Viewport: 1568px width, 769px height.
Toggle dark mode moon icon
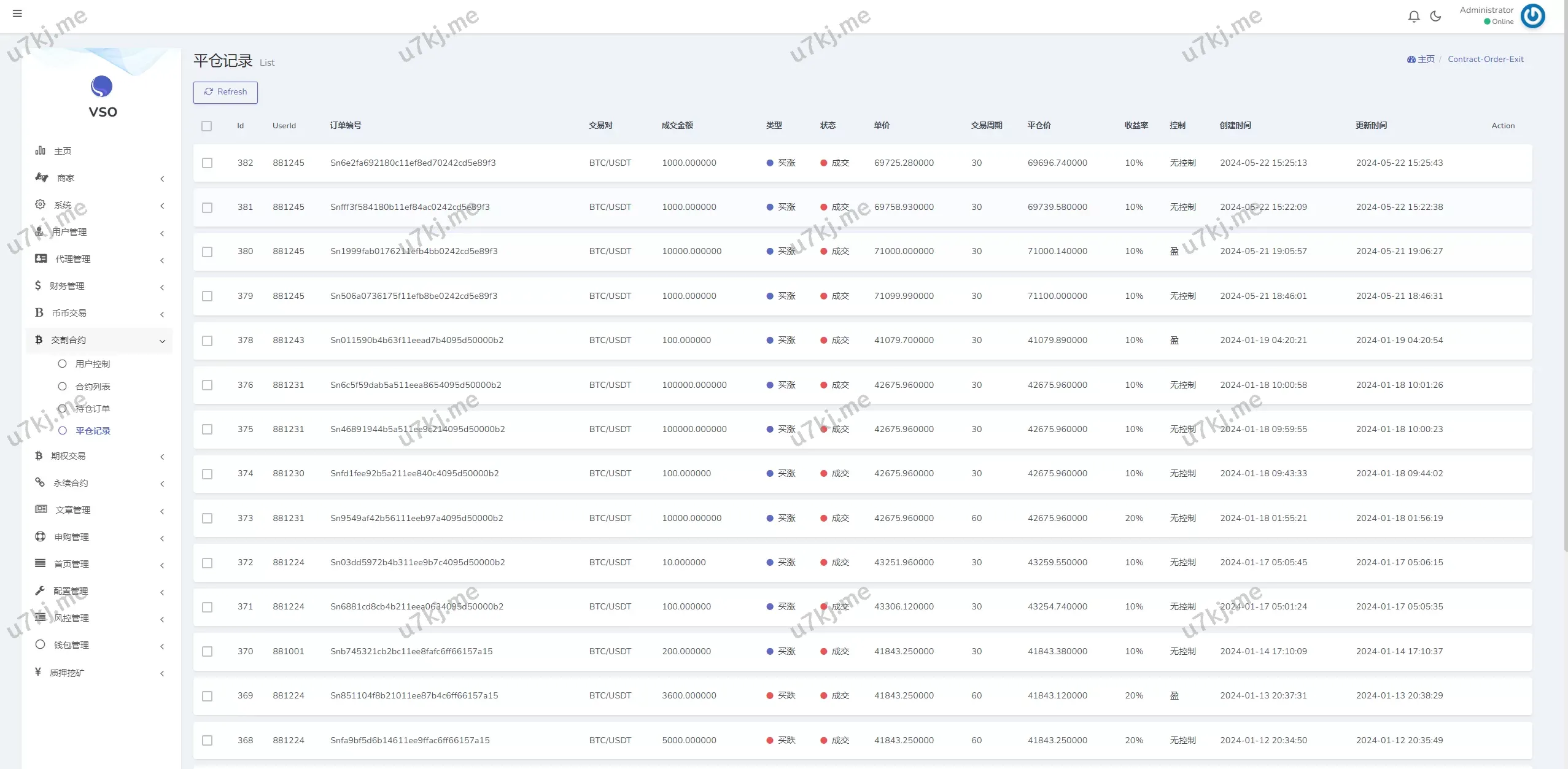tap(1435, 17)
